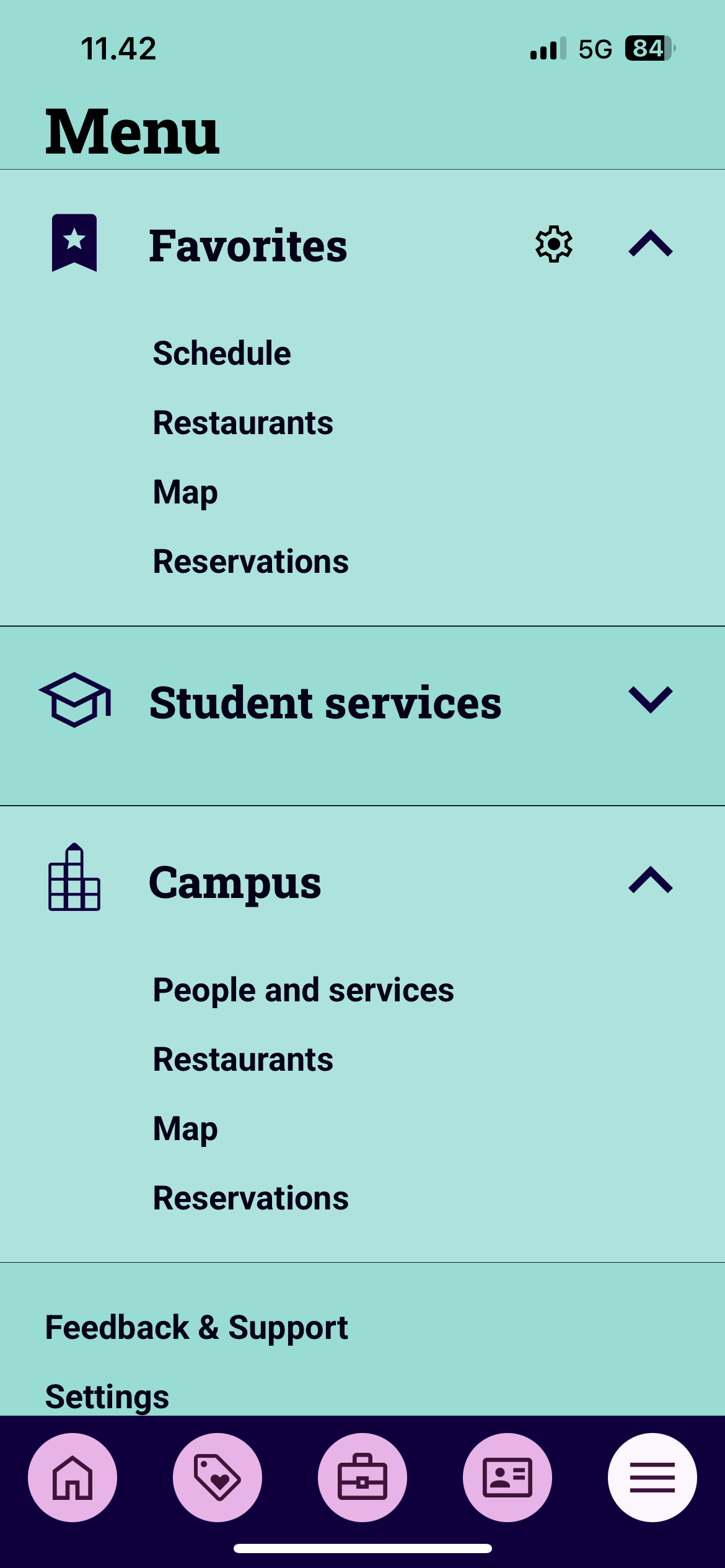Open the briefcase icon in bottom bar
This screenshot has height=1568, width=725.
tap(362, 1477)
